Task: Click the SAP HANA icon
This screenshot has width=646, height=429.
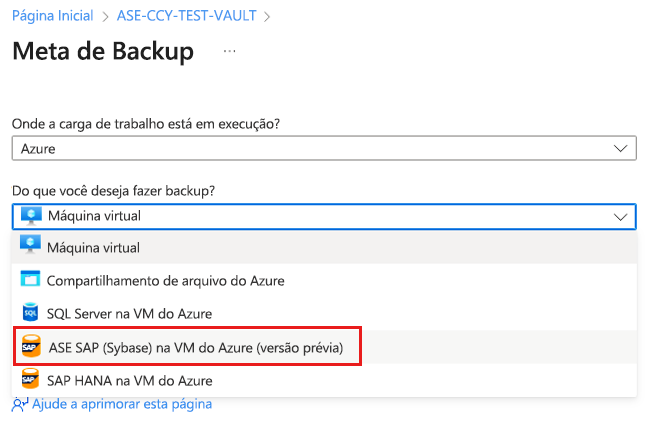Action: 30,380
